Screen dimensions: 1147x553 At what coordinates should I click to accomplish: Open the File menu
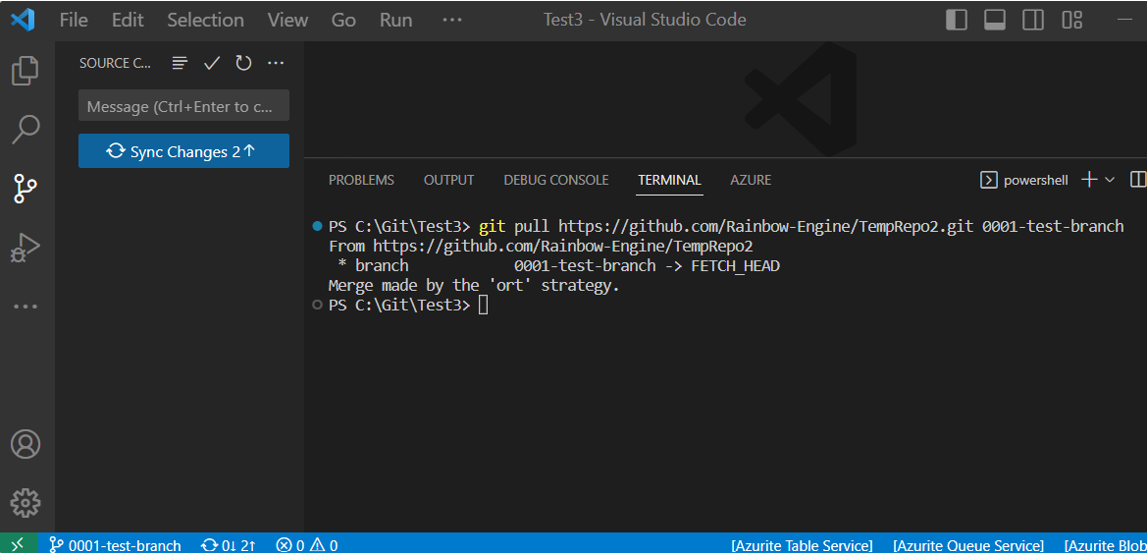(x=73, y=20)
